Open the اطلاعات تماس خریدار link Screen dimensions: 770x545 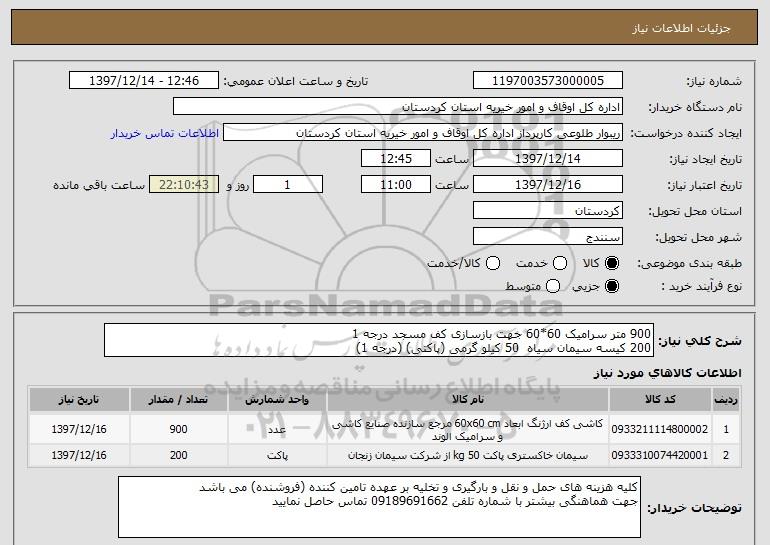click(165, 133)
